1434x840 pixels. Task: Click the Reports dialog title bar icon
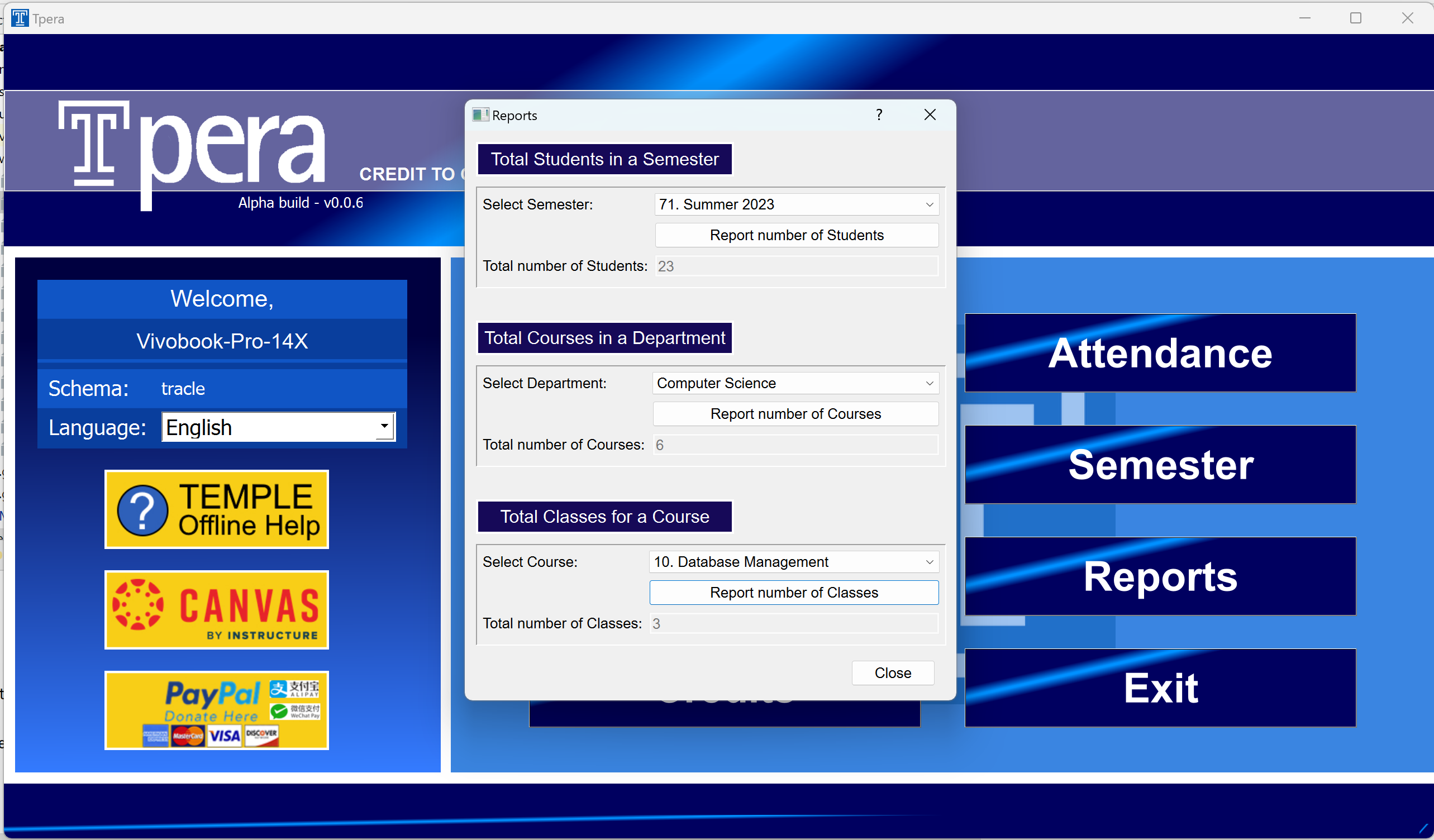point(480,115)
